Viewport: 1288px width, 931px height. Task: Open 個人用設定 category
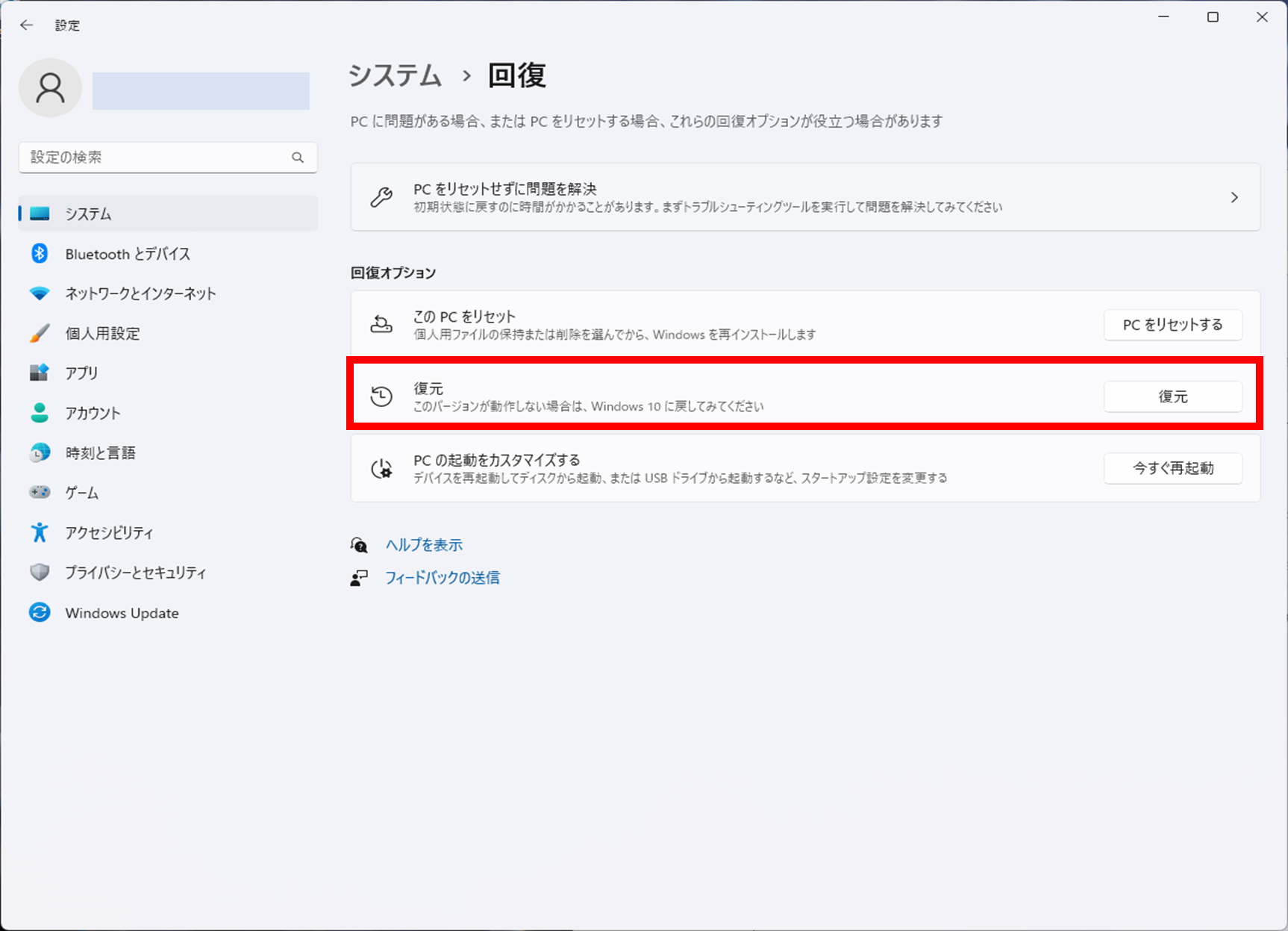pyautogui.click(x=169, y=333)
